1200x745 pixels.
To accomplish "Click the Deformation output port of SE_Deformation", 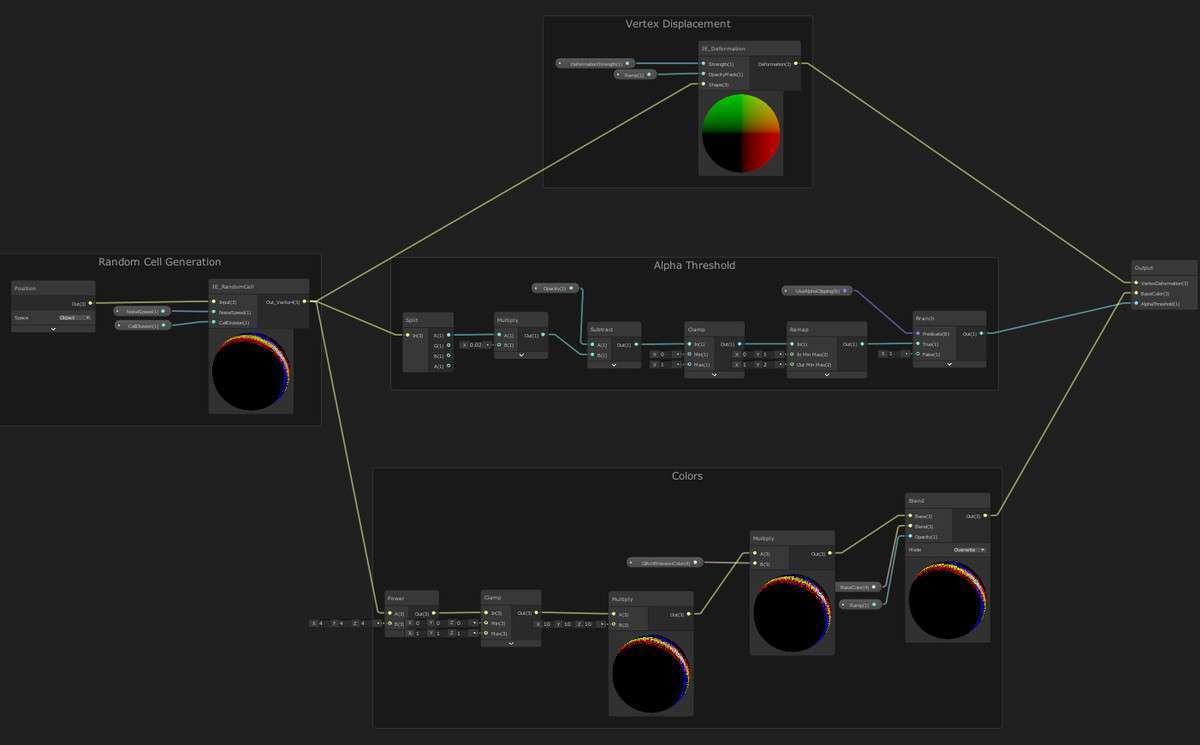I will click(x=795, y=64).
